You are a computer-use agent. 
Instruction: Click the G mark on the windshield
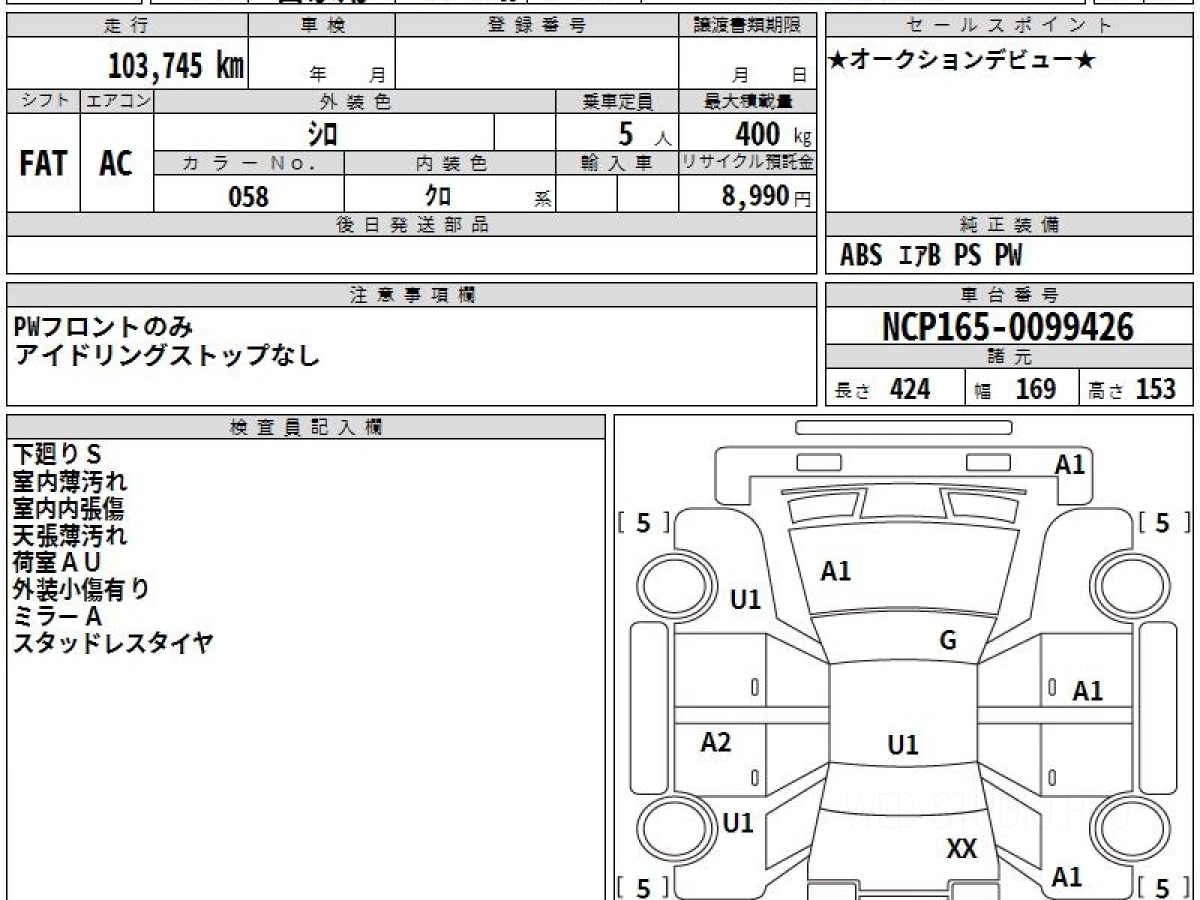tap(948, 641)
